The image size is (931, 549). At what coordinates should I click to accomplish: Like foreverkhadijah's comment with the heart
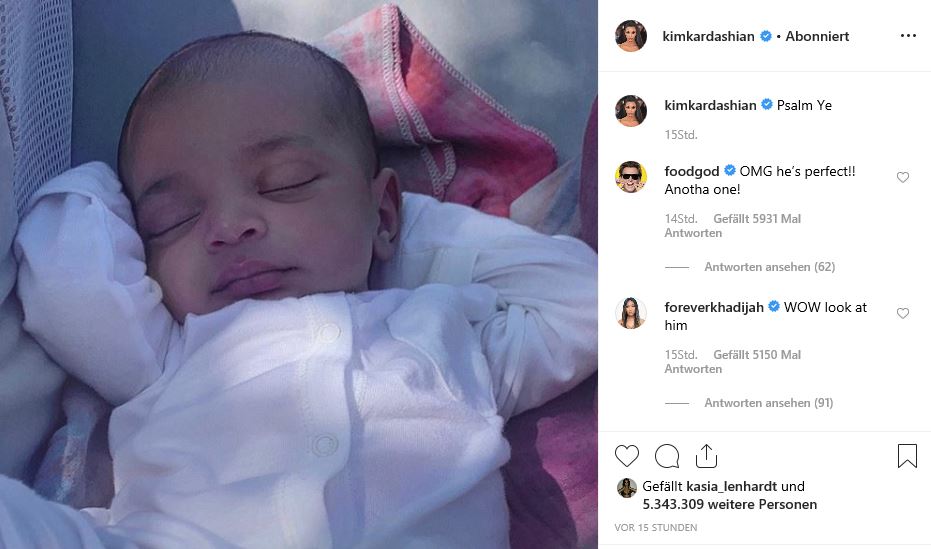click(902, 313)
